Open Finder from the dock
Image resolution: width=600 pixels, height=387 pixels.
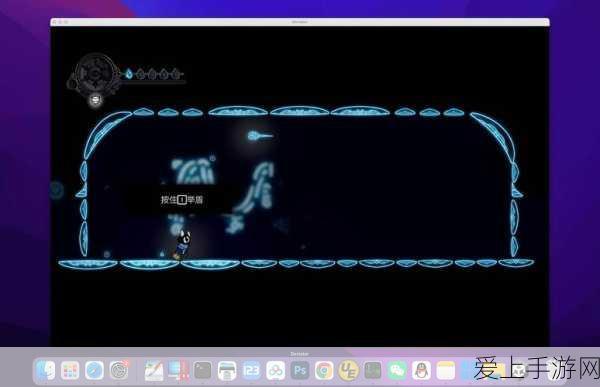(46, 370)
